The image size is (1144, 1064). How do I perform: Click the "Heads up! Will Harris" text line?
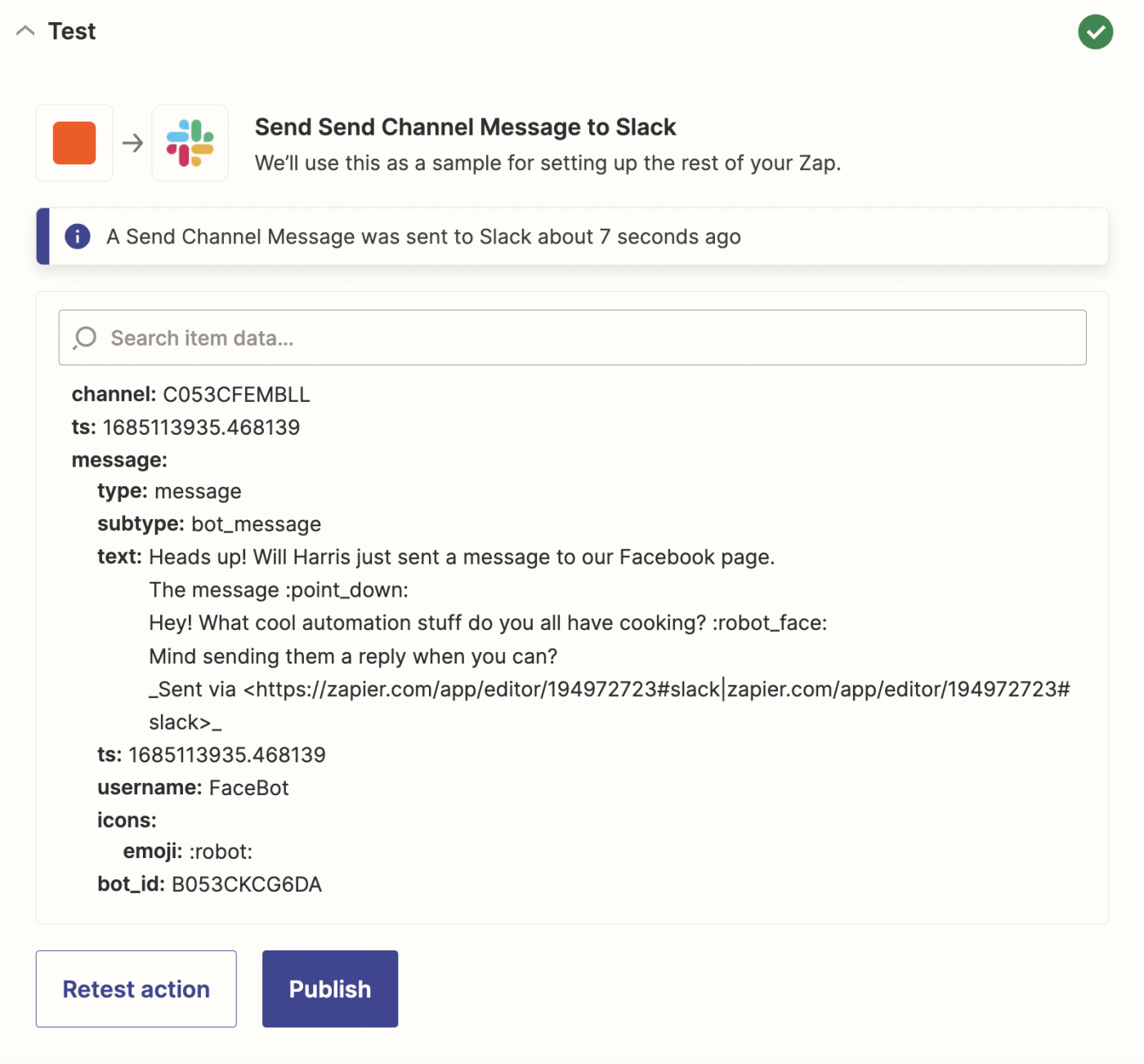click(461, 557)
